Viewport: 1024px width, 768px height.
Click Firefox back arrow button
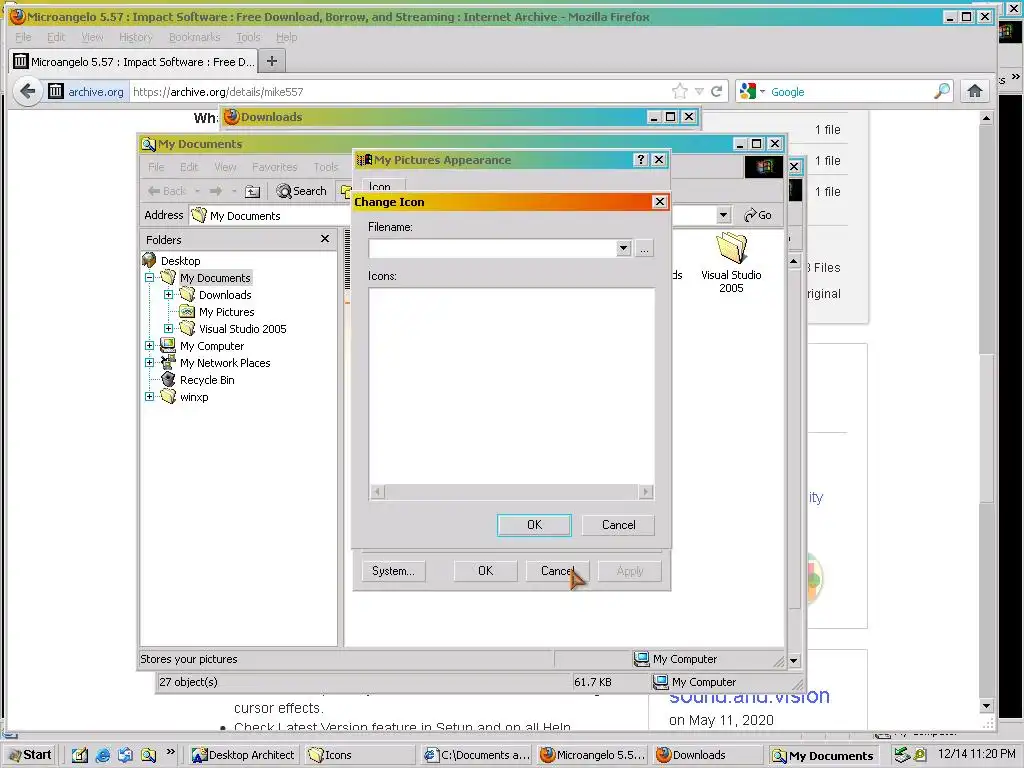click(x=27, y=91)
